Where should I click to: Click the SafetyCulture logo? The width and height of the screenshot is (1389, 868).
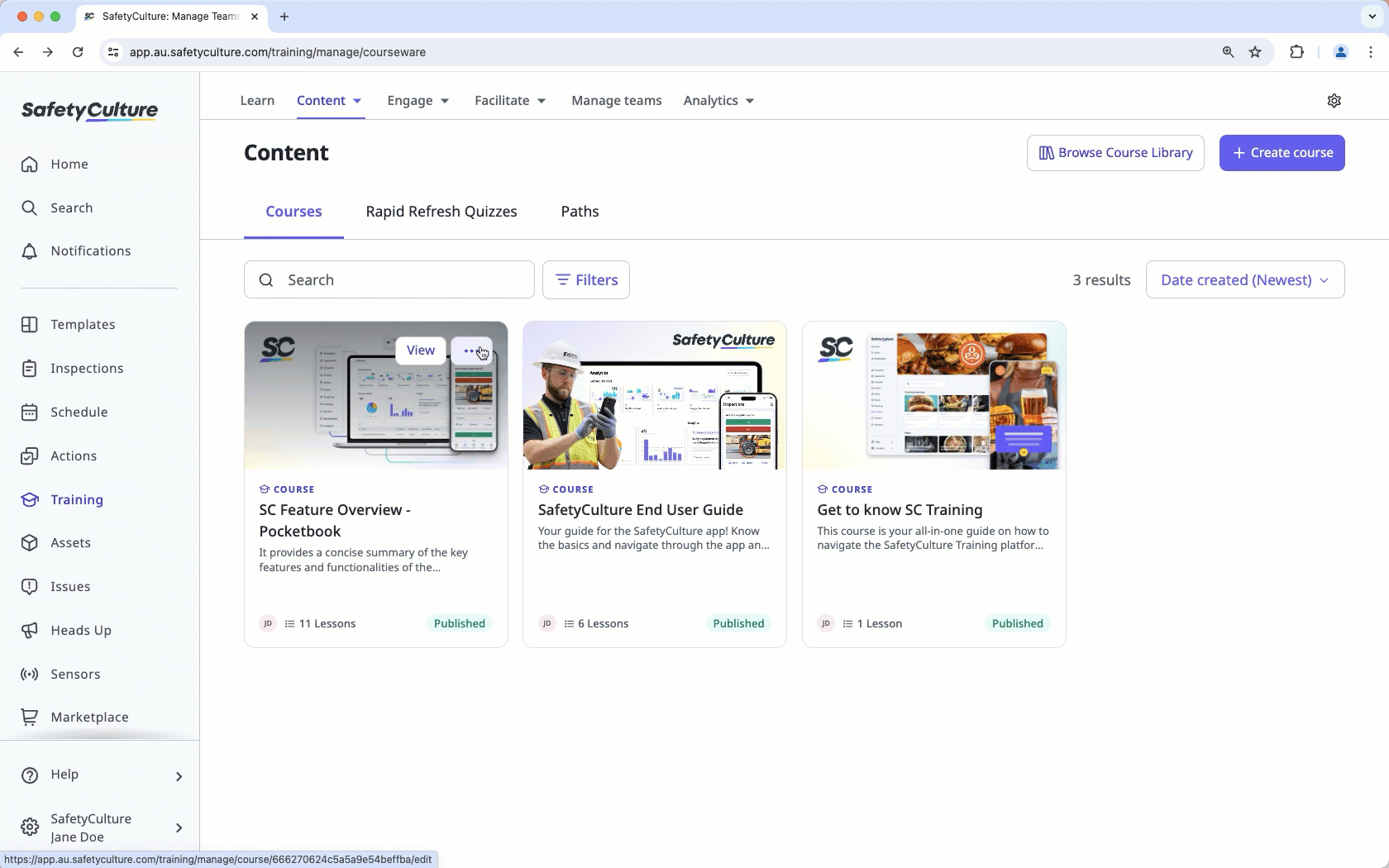(x=89, y=110)
